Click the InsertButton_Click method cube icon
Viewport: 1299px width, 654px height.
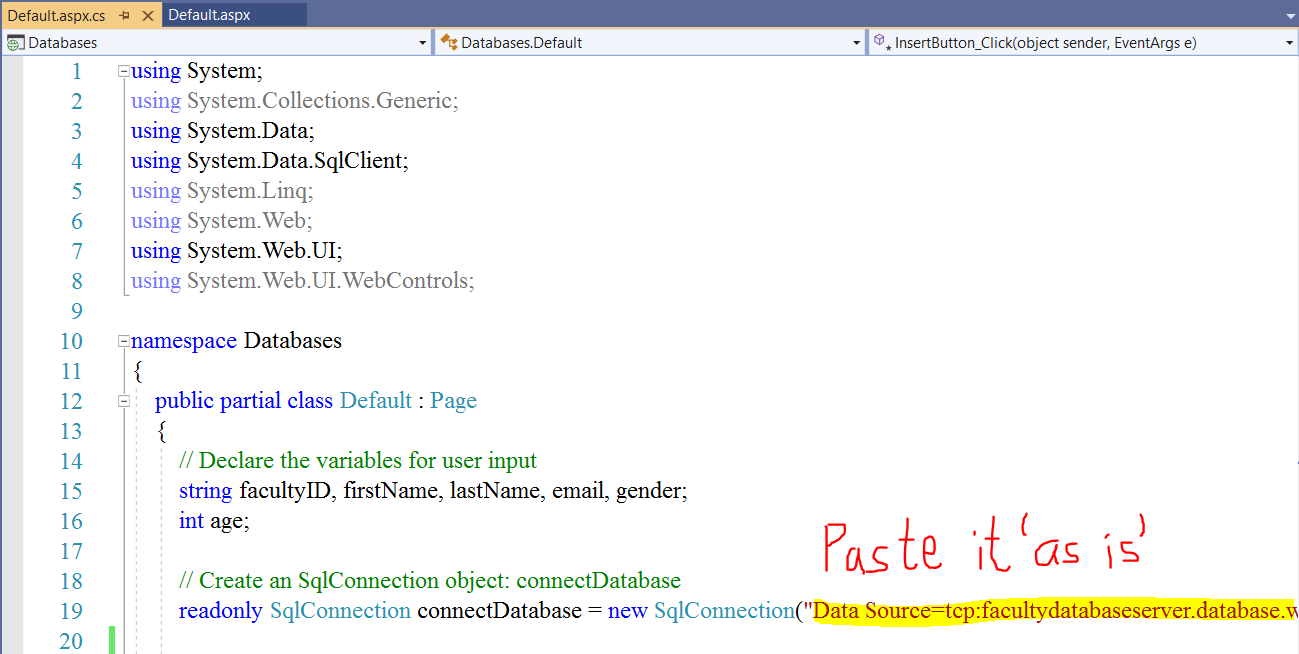click(880, 42)
